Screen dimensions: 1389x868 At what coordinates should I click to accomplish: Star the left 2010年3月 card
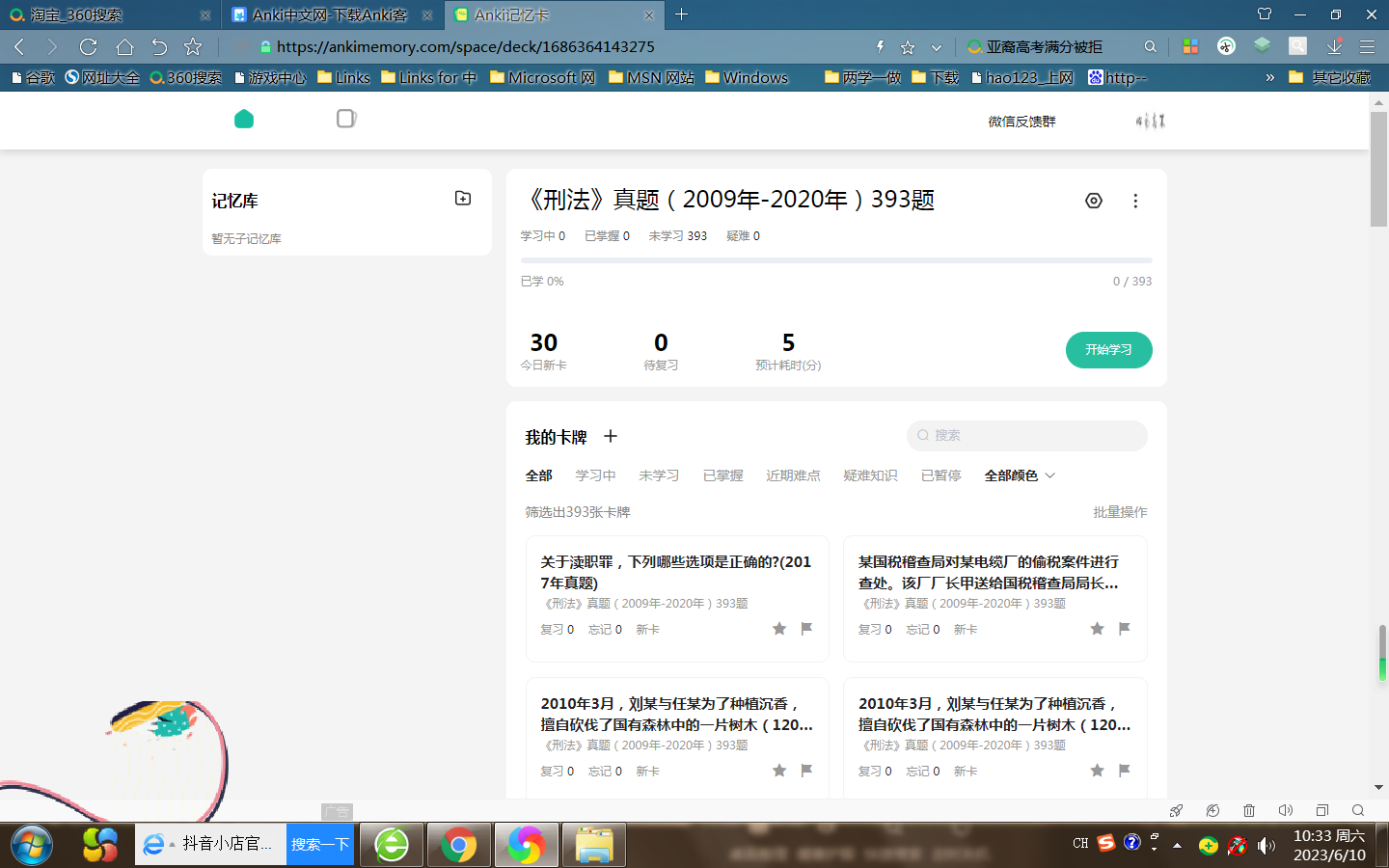tap(779, 771)
